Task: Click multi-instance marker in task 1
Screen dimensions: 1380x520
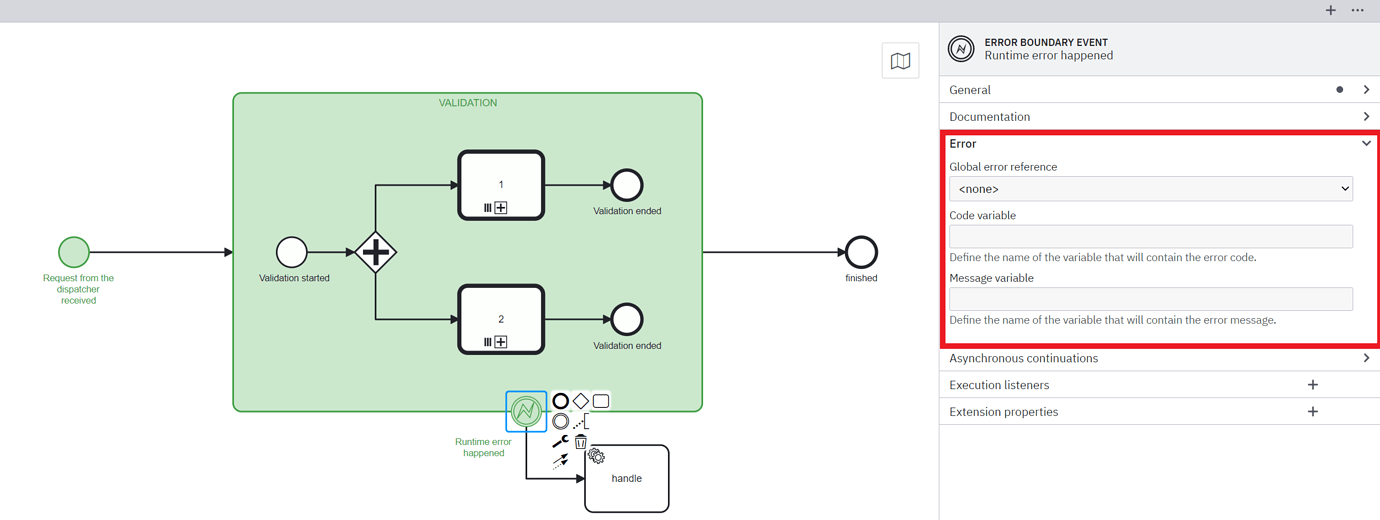Action: coord(488,208)
